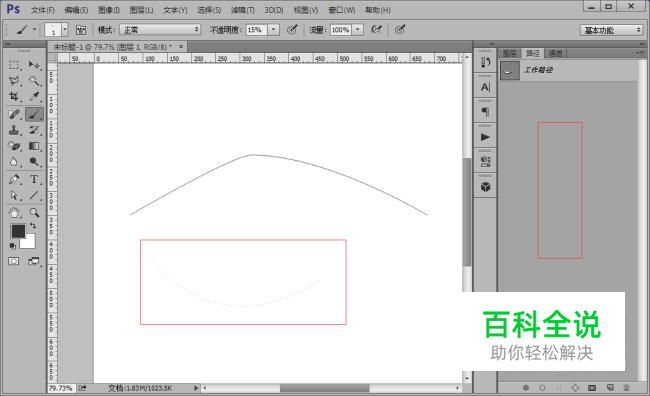Select the Eyedropper tool

(34, 97)
